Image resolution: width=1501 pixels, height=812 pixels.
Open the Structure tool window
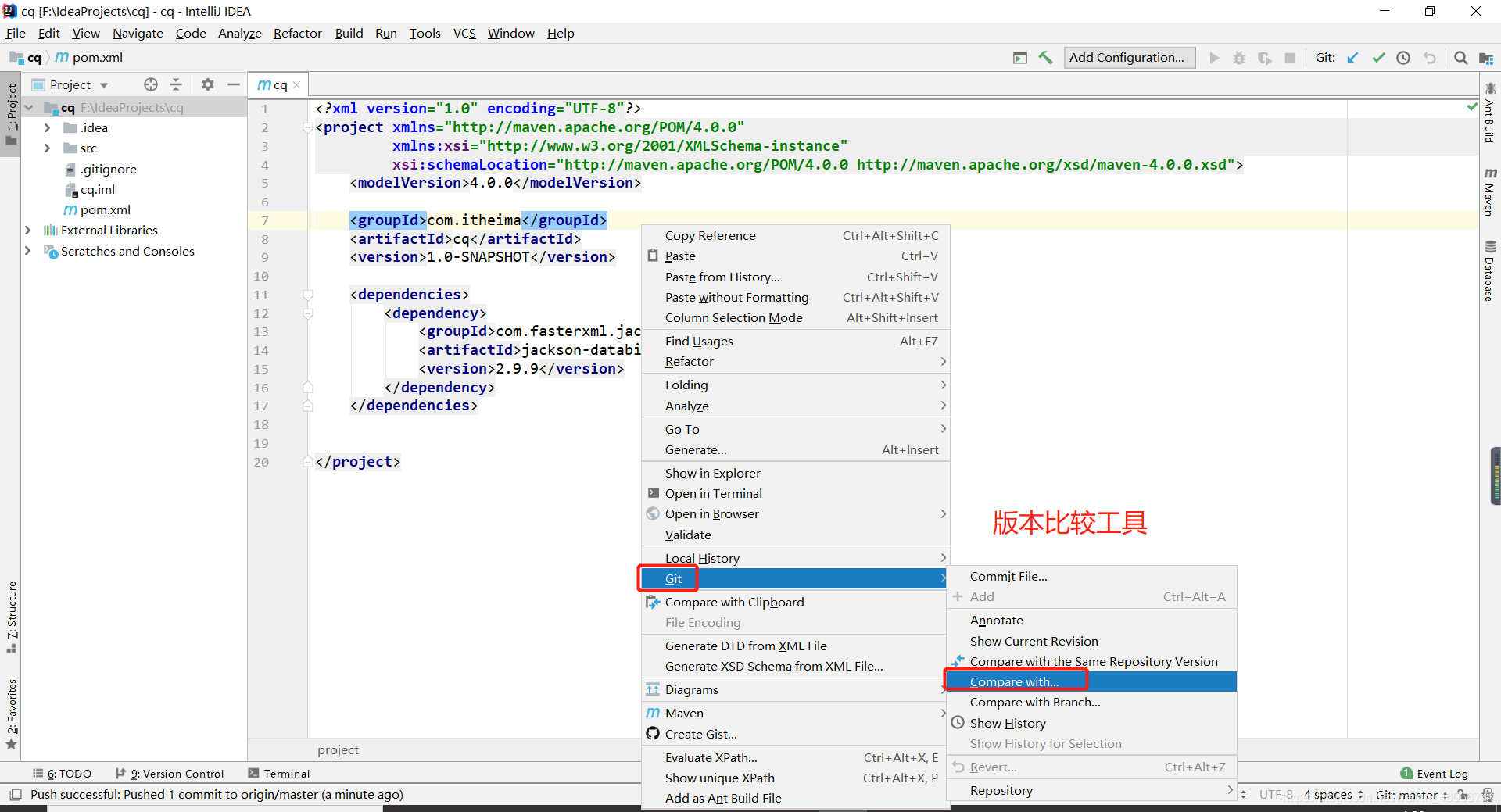[x=11, y=617]
